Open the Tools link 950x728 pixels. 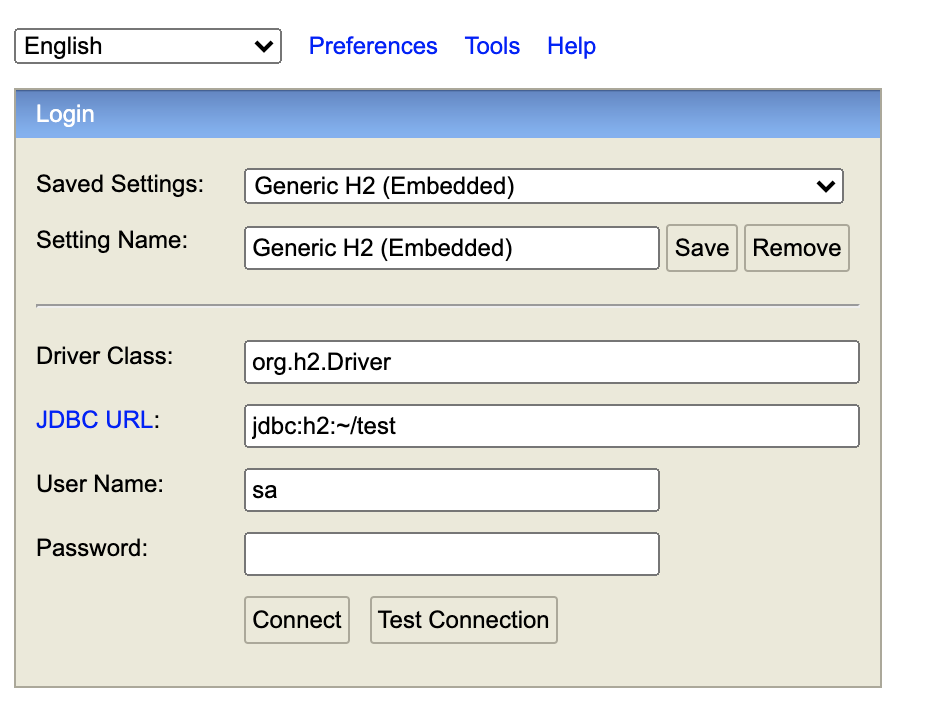click(x=492, y=46)
